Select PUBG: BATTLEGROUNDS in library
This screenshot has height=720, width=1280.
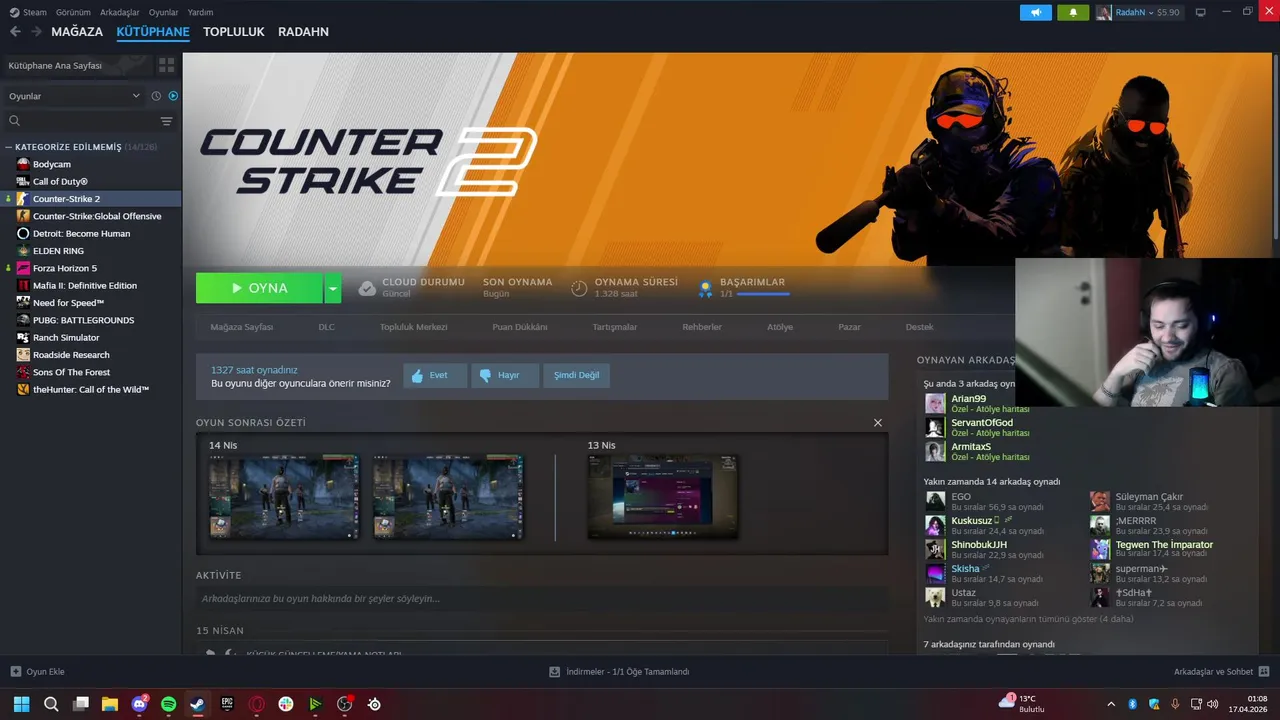(x=83, y=320)
